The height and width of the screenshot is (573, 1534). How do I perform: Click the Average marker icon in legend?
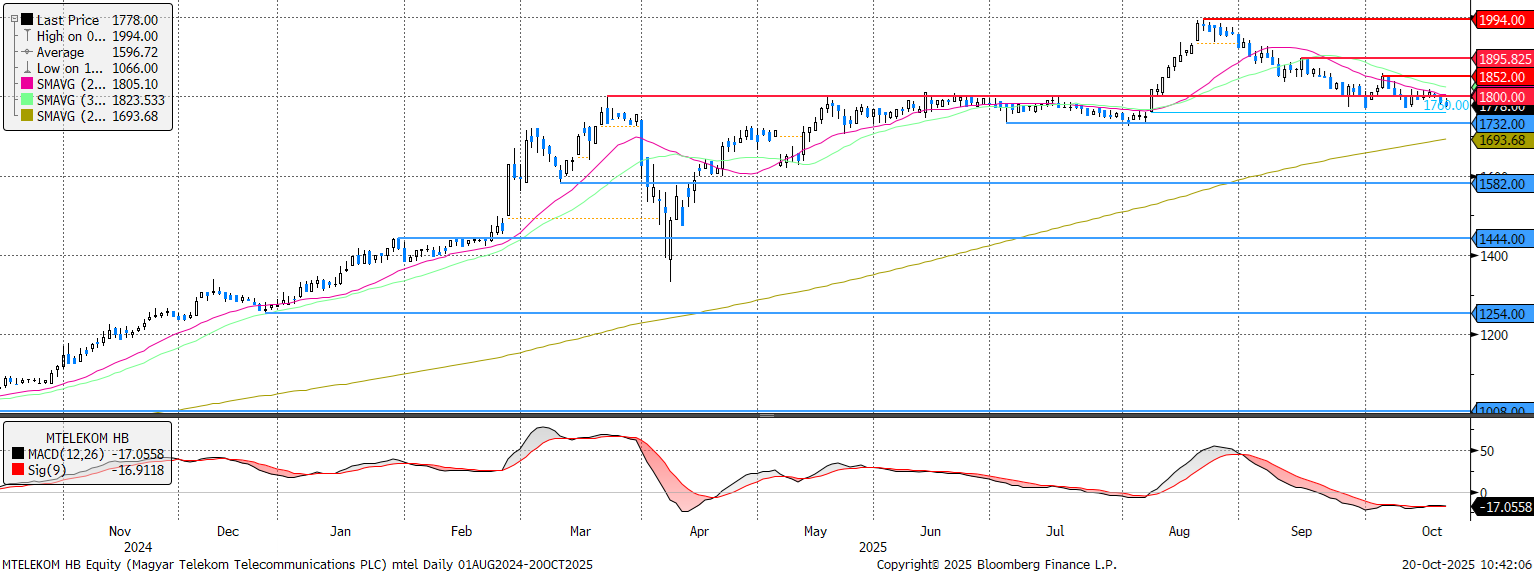click(x=26, y=52)
